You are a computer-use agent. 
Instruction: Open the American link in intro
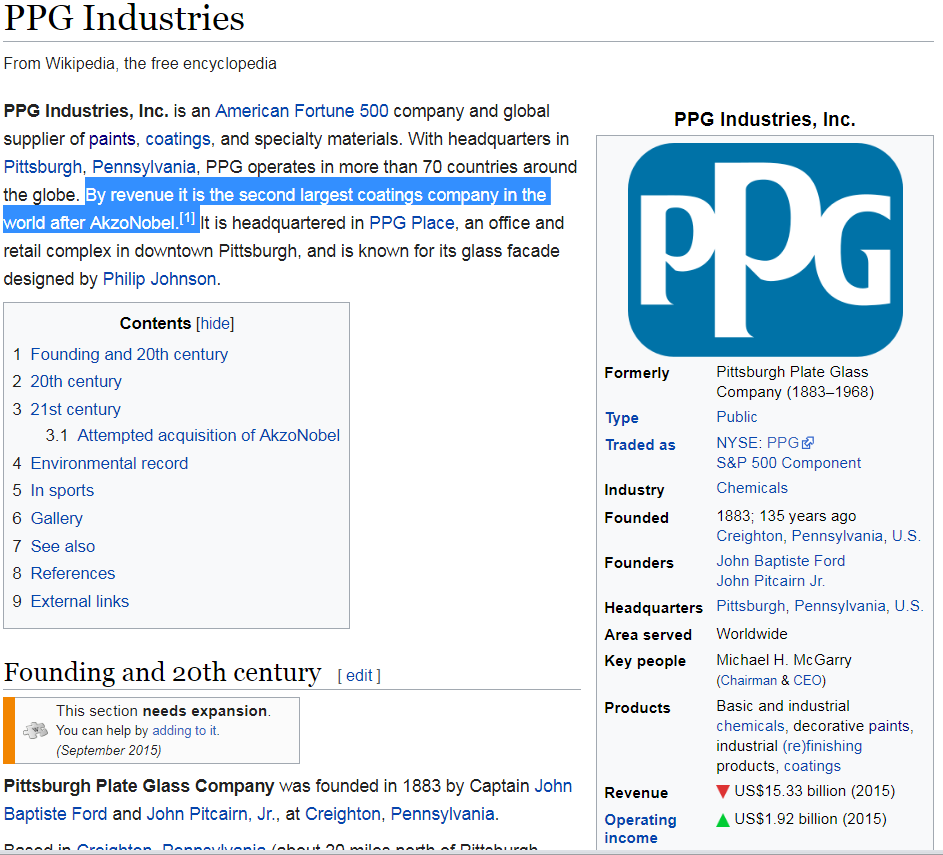pyautogui.click(x=252, y=111)
